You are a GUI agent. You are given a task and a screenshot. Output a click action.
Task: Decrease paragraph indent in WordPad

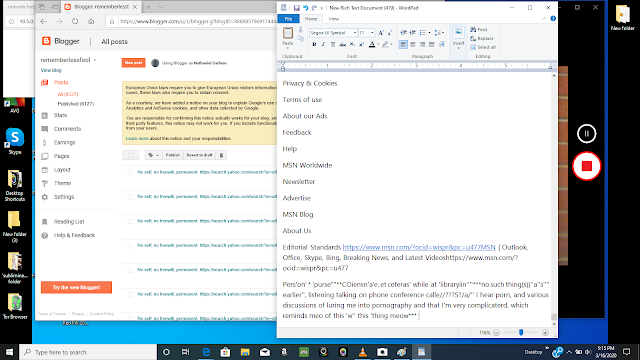click(403, 33)
